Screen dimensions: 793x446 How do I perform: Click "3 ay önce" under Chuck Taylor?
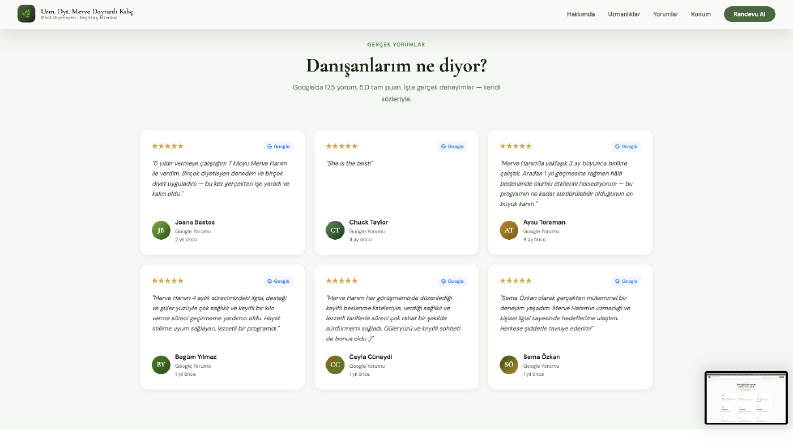point(360,240)
